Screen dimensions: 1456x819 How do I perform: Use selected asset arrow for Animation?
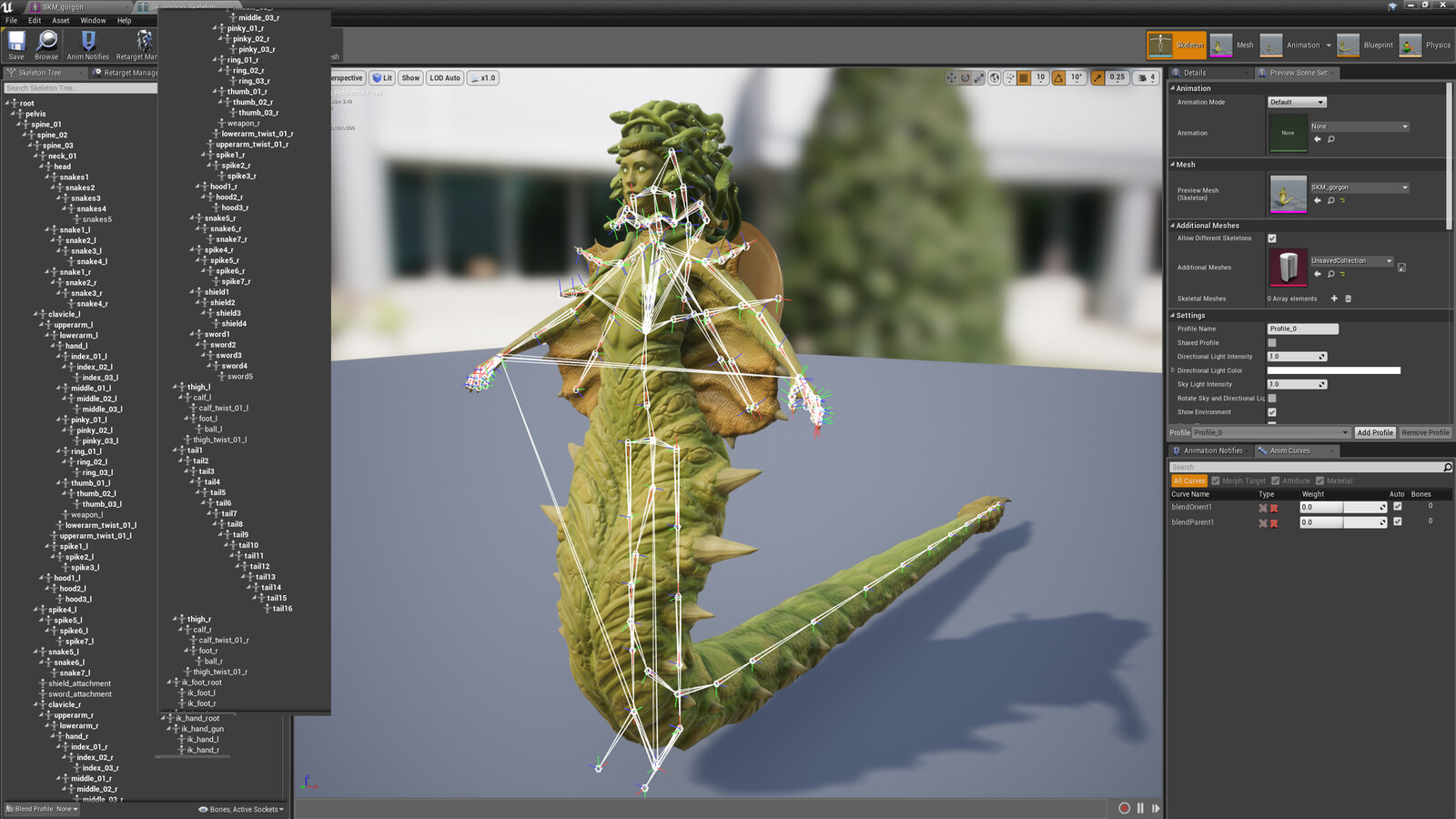tap(1317, 139)
